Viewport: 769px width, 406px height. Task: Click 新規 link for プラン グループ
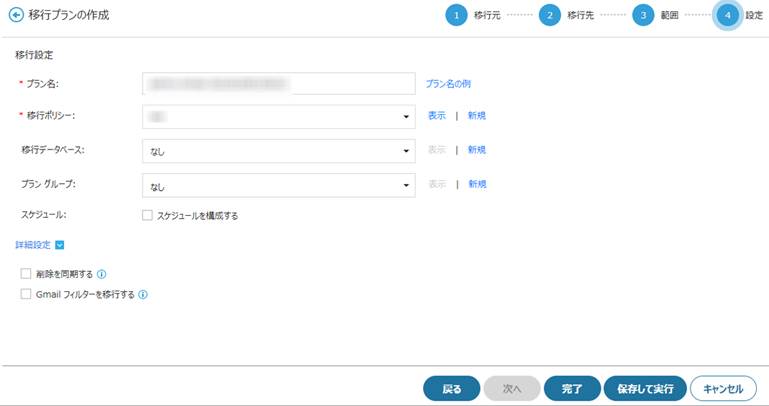(477, 184)
